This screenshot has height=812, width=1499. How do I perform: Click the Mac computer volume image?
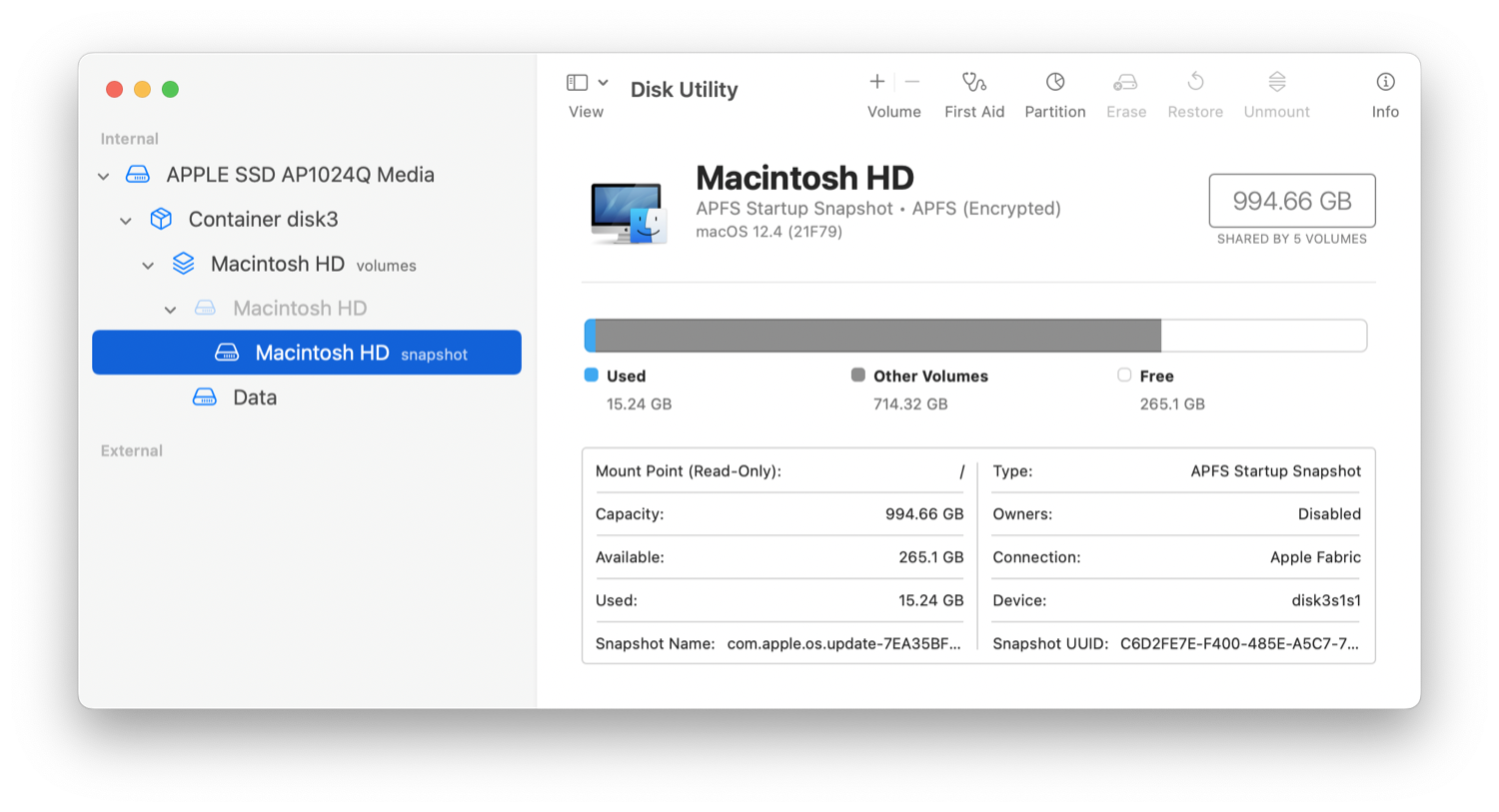(628, 213)
